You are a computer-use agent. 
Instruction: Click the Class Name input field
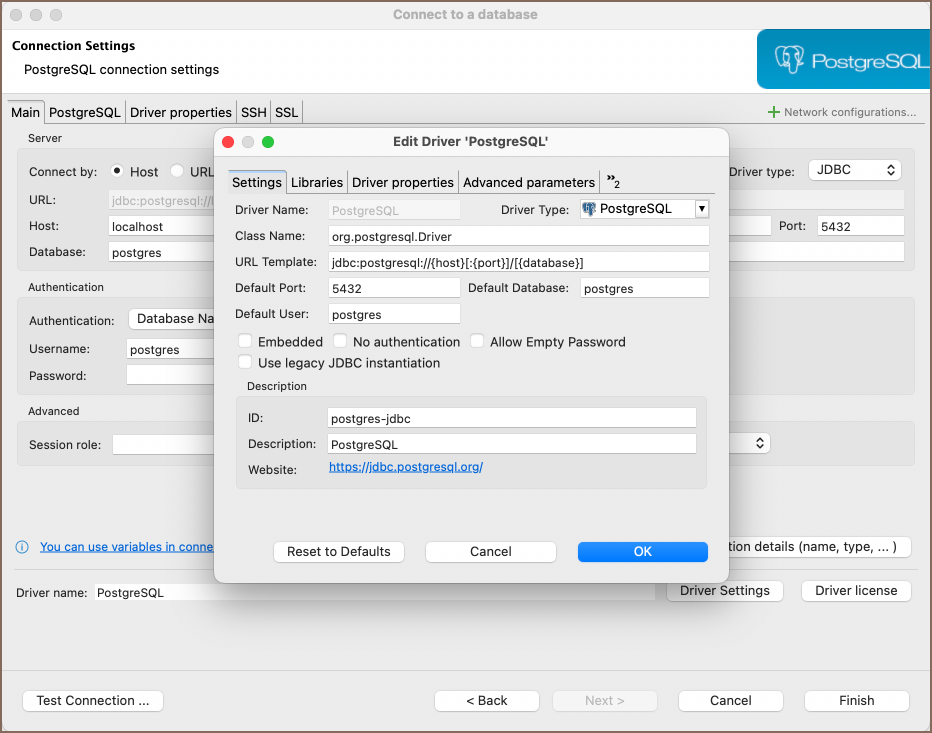pos(518,236)
